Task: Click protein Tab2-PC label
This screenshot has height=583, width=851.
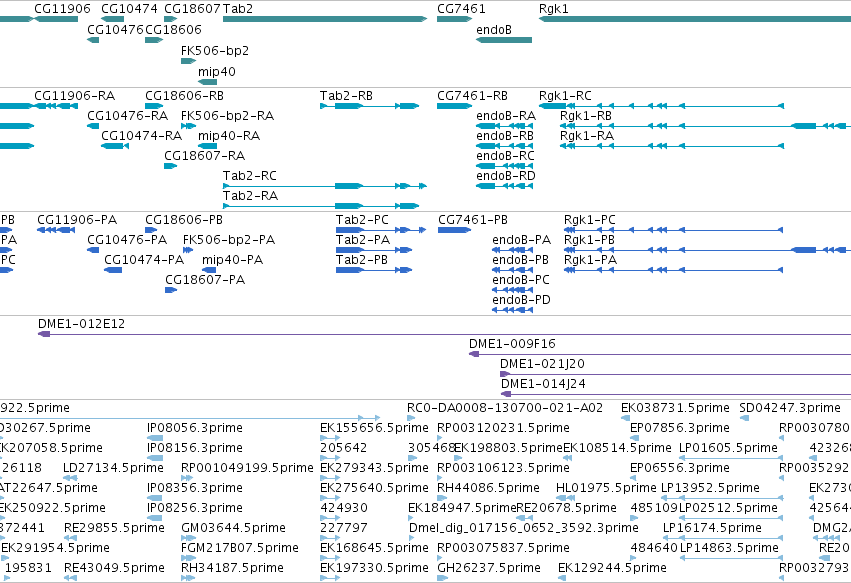Action: [362, 220]
